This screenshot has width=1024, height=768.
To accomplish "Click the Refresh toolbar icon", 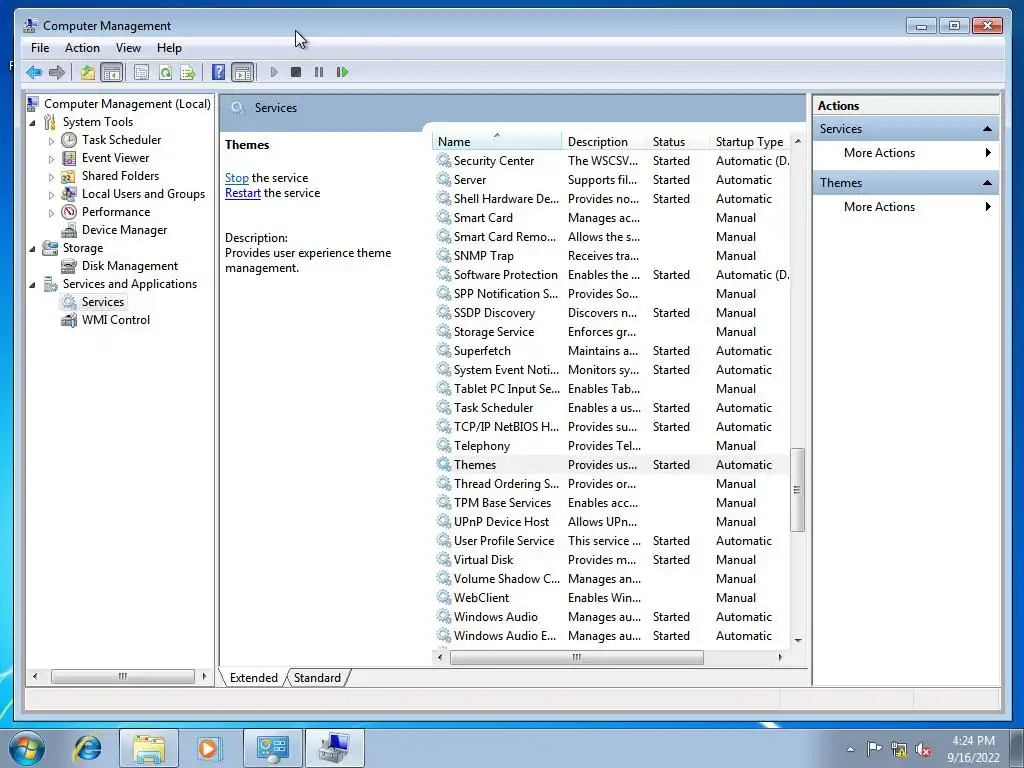I will coord(165,72).
